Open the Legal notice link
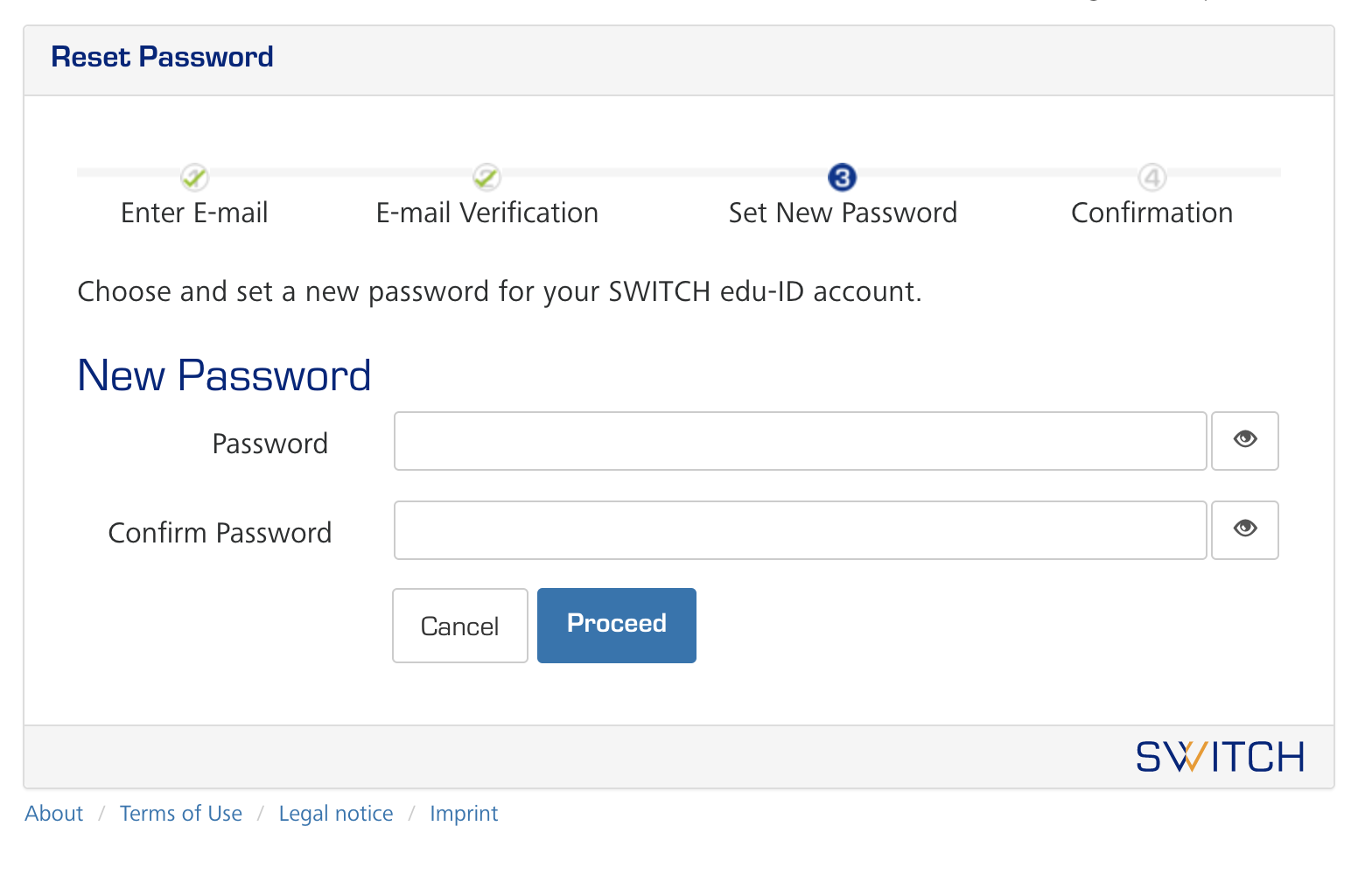1365x896 pixels. [x=336, y=814]
